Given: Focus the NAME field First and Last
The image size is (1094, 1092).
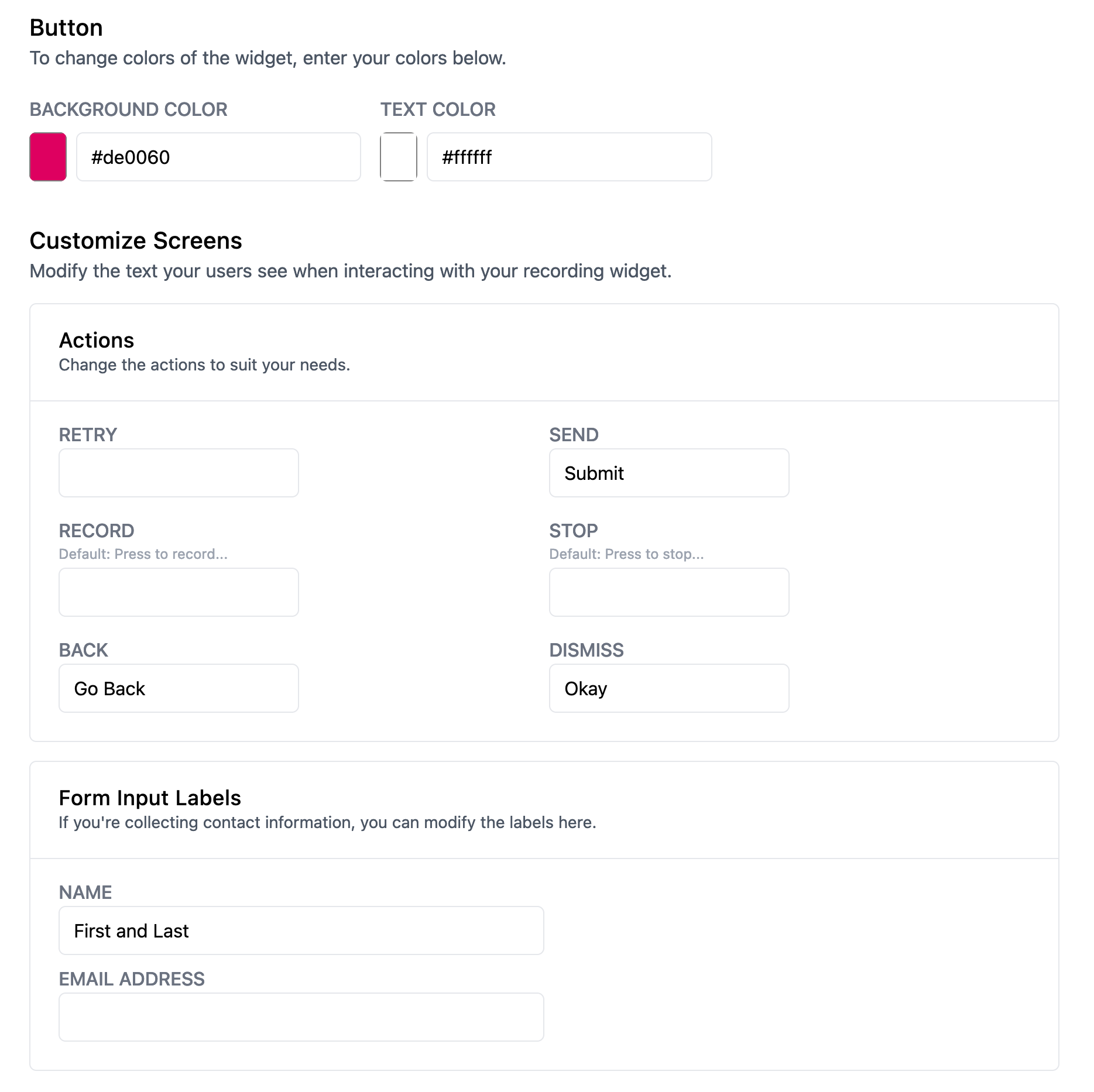Looking at the screenshot, I should point(301,930).
